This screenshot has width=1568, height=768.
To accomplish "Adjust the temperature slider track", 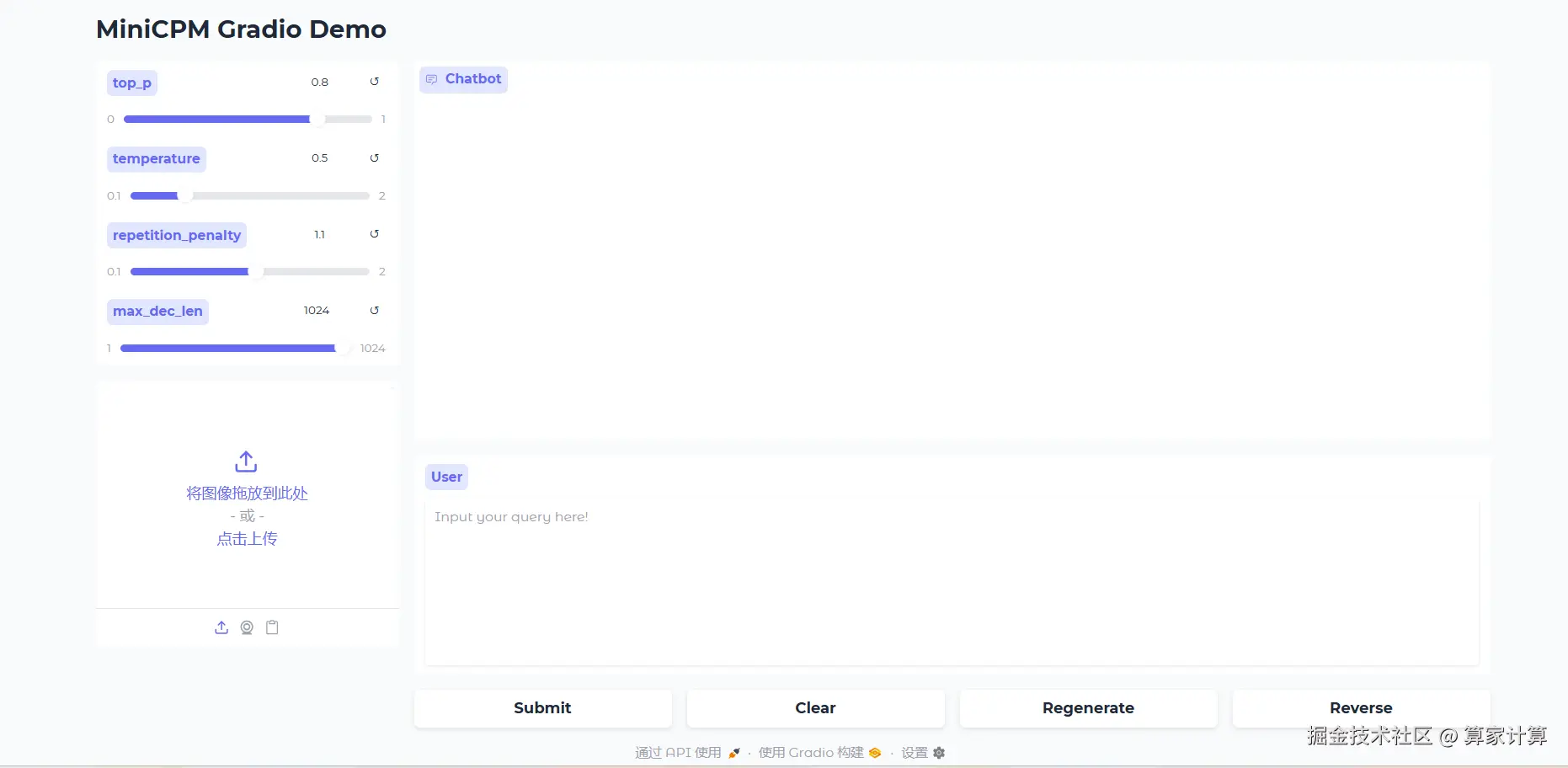I will (x=250, y=196).
